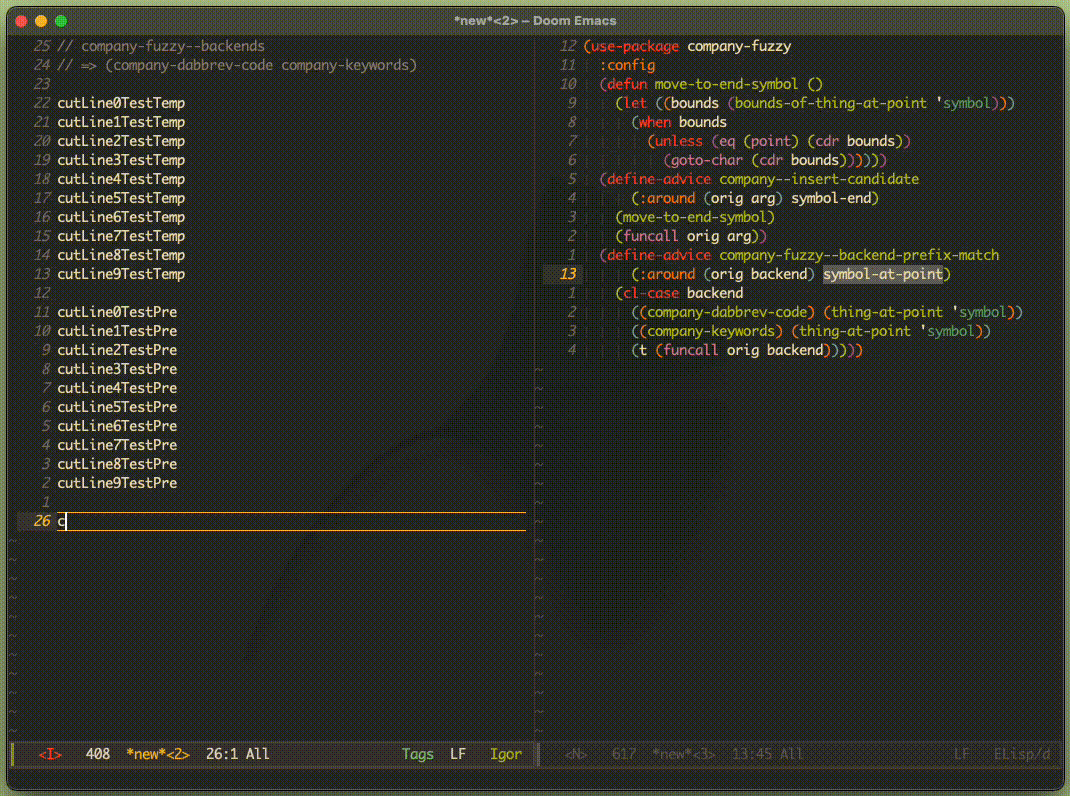Click goto-char in the right pane
The width and height of the screenshot is (1070, 796).
[706, 160]
